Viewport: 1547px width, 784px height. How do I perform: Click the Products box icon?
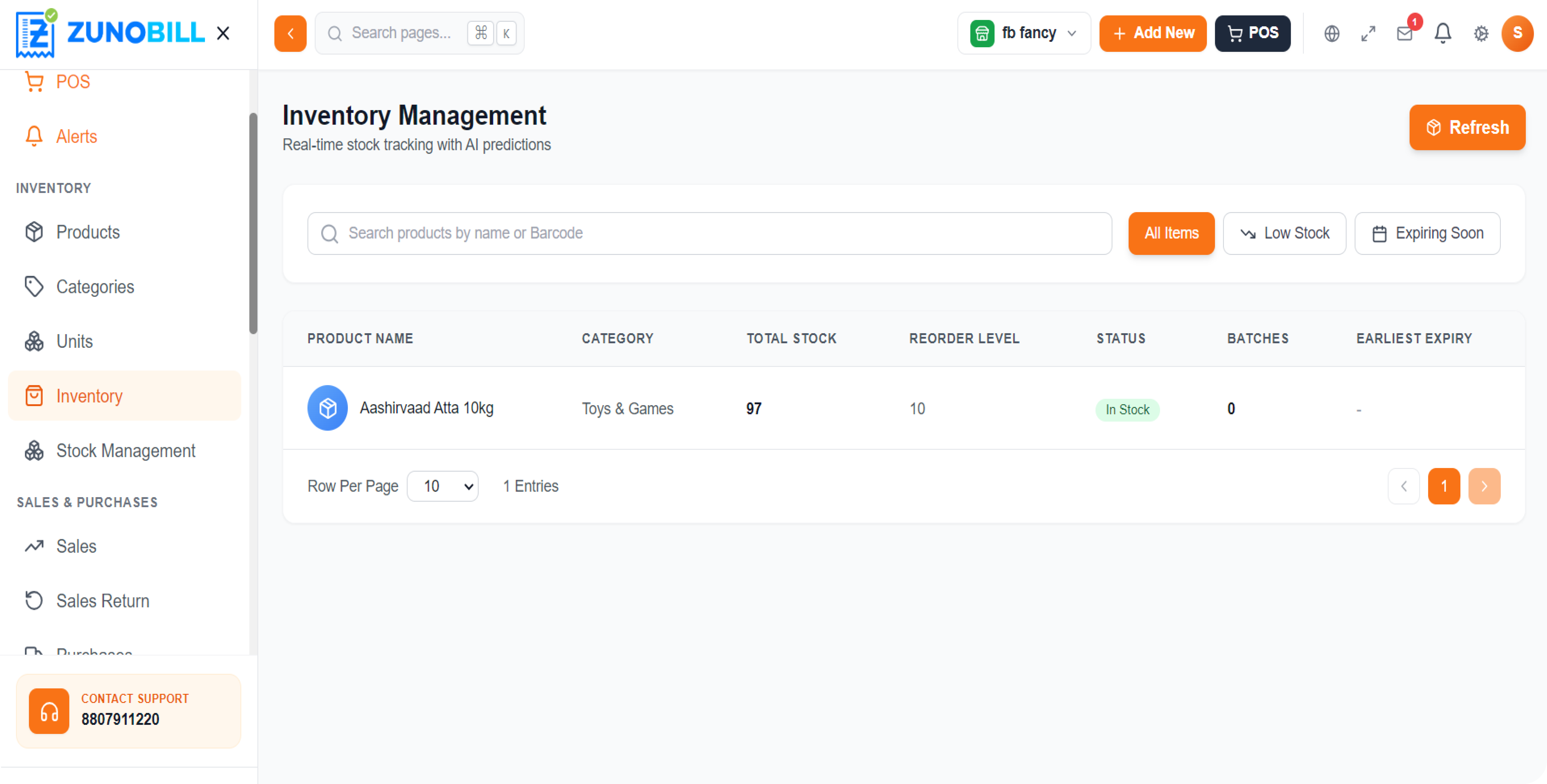(x=34, y=232)
